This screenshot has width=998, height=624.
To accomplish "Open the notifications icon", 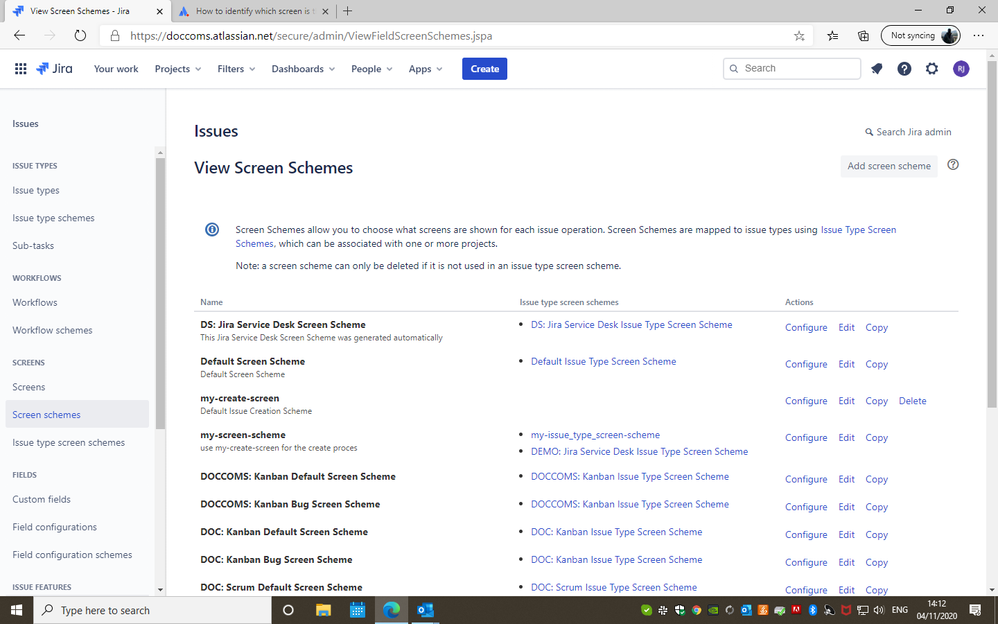I will [876, 69].
